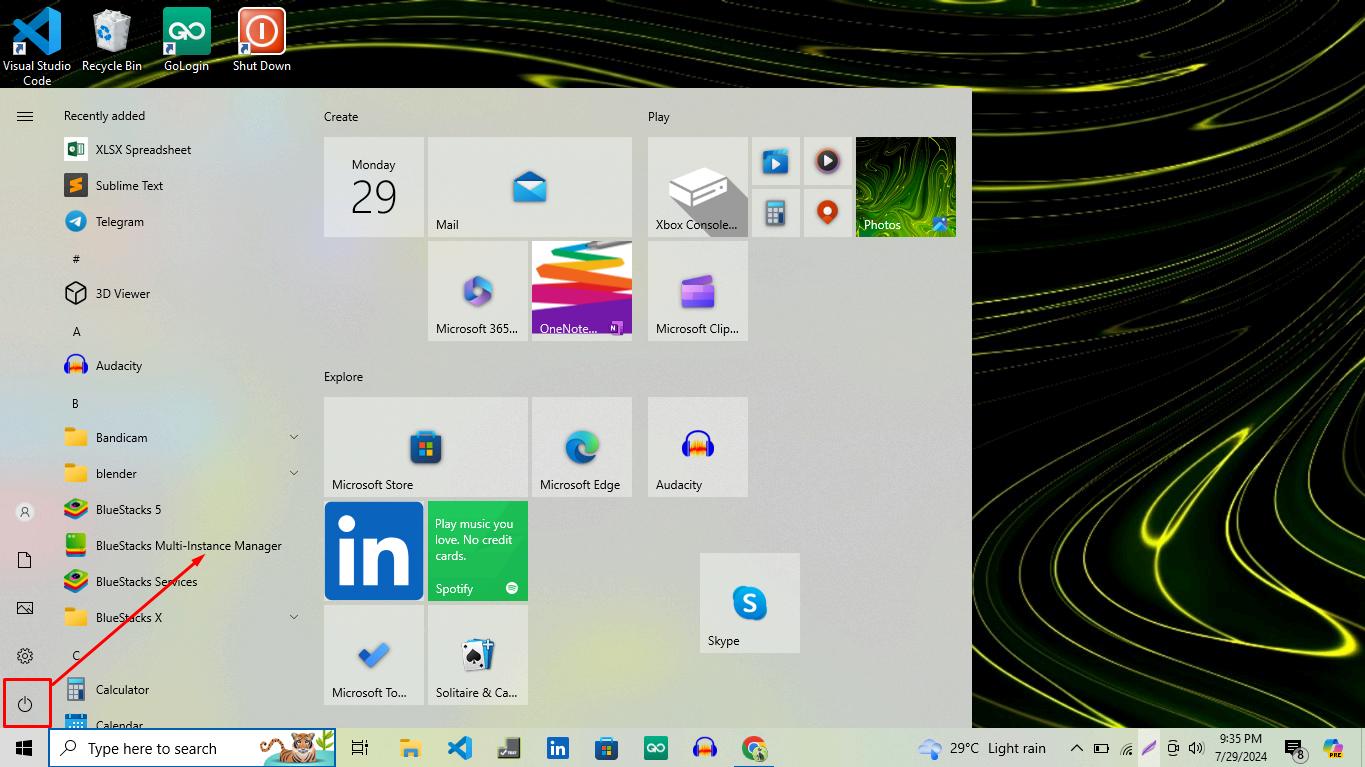This screenshot has height=767, width=1365.
Task: Open the weather widget showing Light rain
Action: click(982, 748)
